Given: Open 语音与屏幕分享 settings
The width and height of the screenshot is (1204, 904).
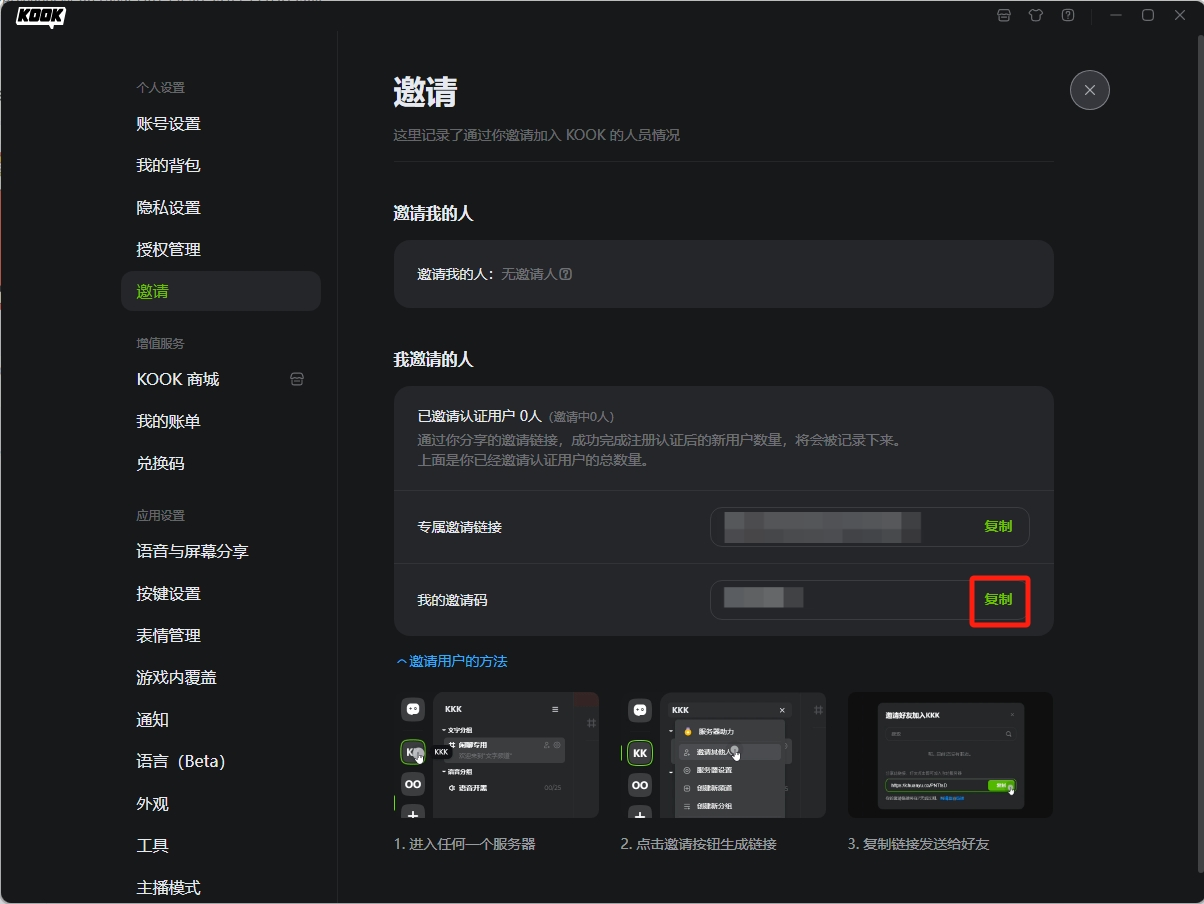Looking at the screenshot, I should (221, 551).
